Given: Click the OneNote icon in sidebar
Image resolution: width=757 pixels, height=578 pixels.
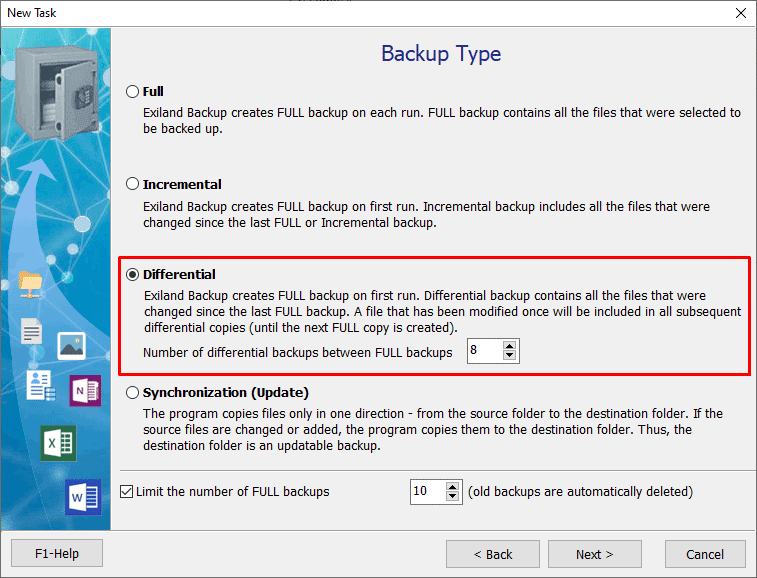Looking at the screenshot, I should (85, 391).
